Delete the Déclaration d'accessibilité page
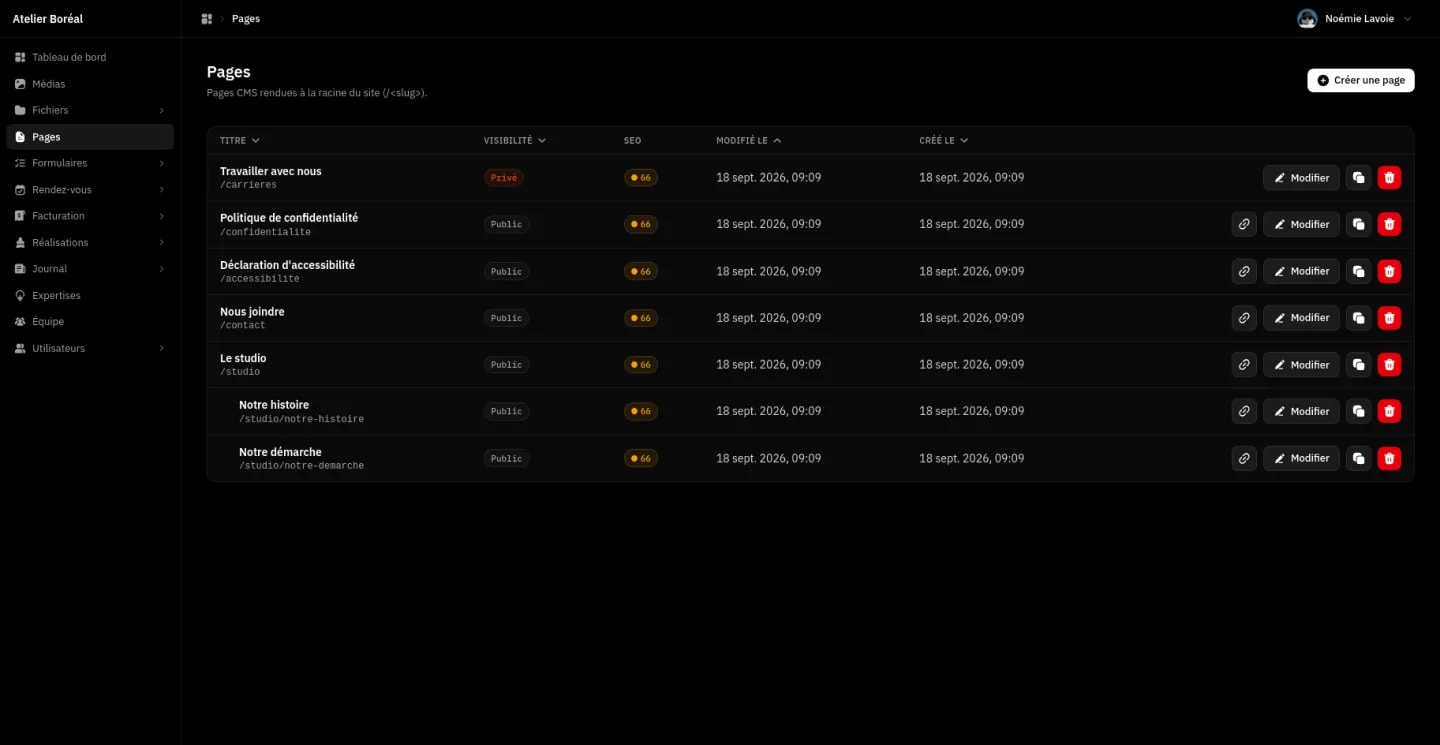 click(1389, 271)
